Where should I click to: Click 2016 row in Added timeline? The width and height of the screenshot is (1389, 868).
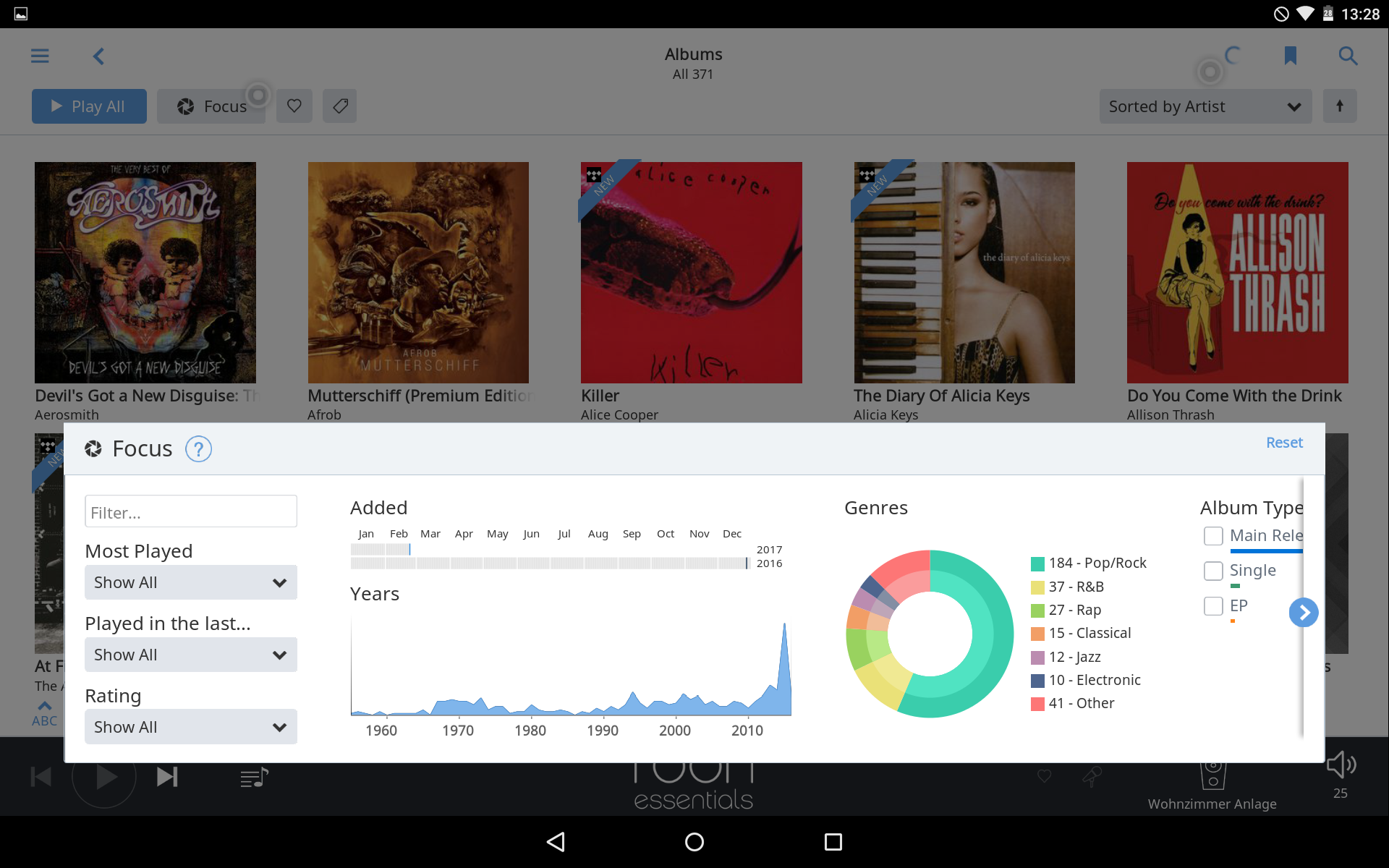click(551, 563)
